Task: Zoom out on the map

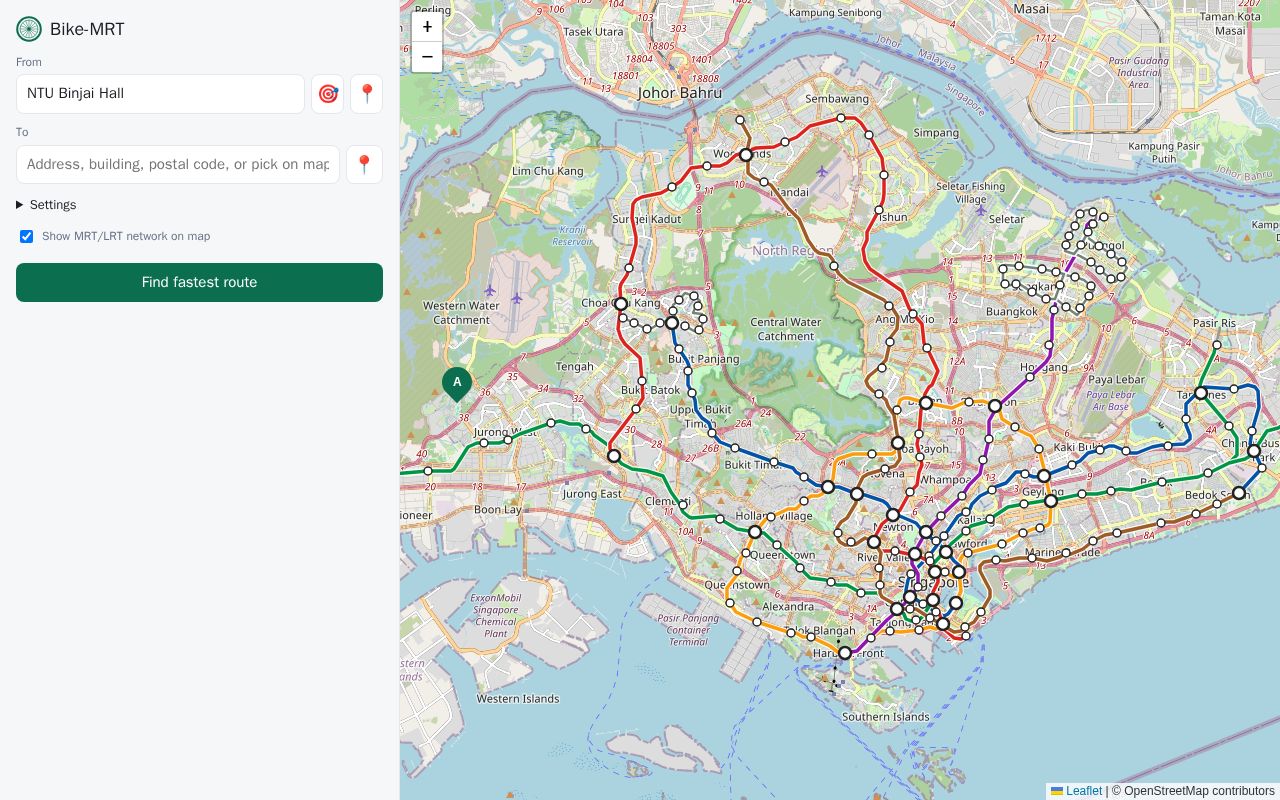Action: pos(427,57)
